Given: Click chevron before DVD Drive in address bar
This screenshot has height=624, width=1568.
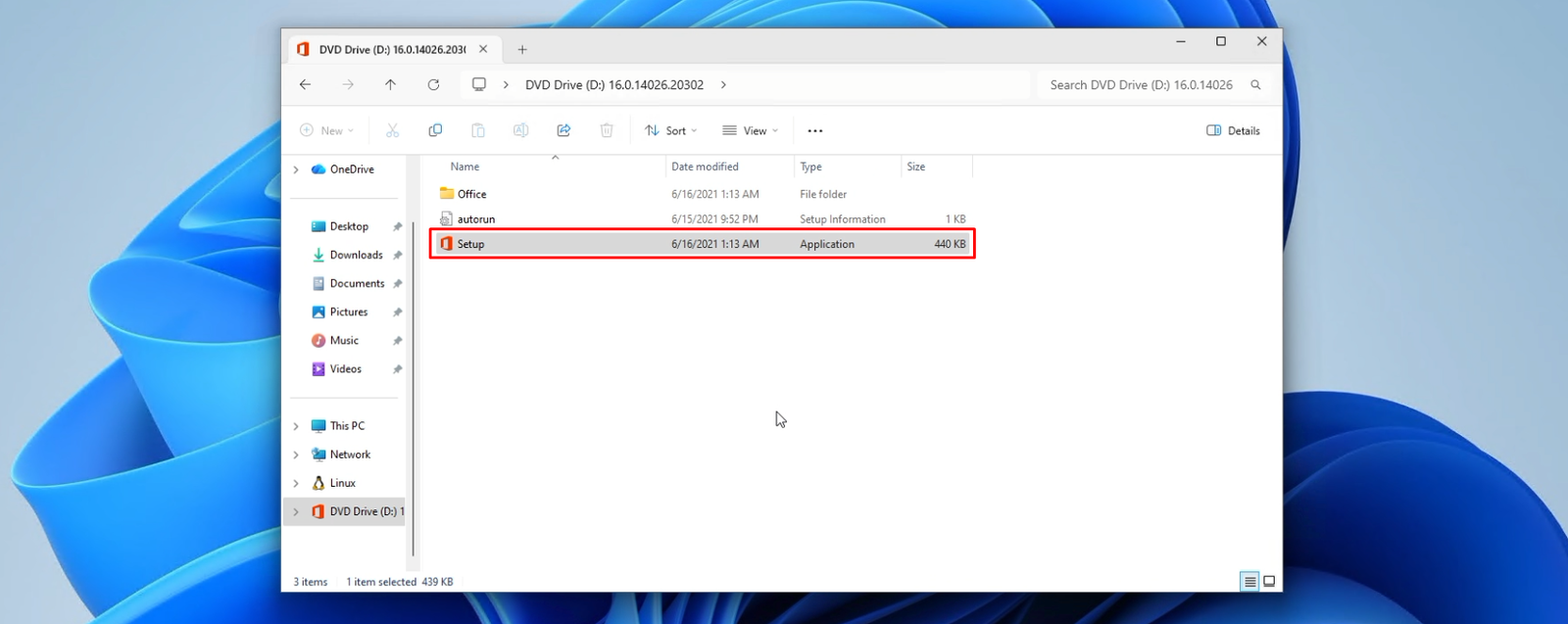Looking at the screenshot, I should [x=506, y=85].
